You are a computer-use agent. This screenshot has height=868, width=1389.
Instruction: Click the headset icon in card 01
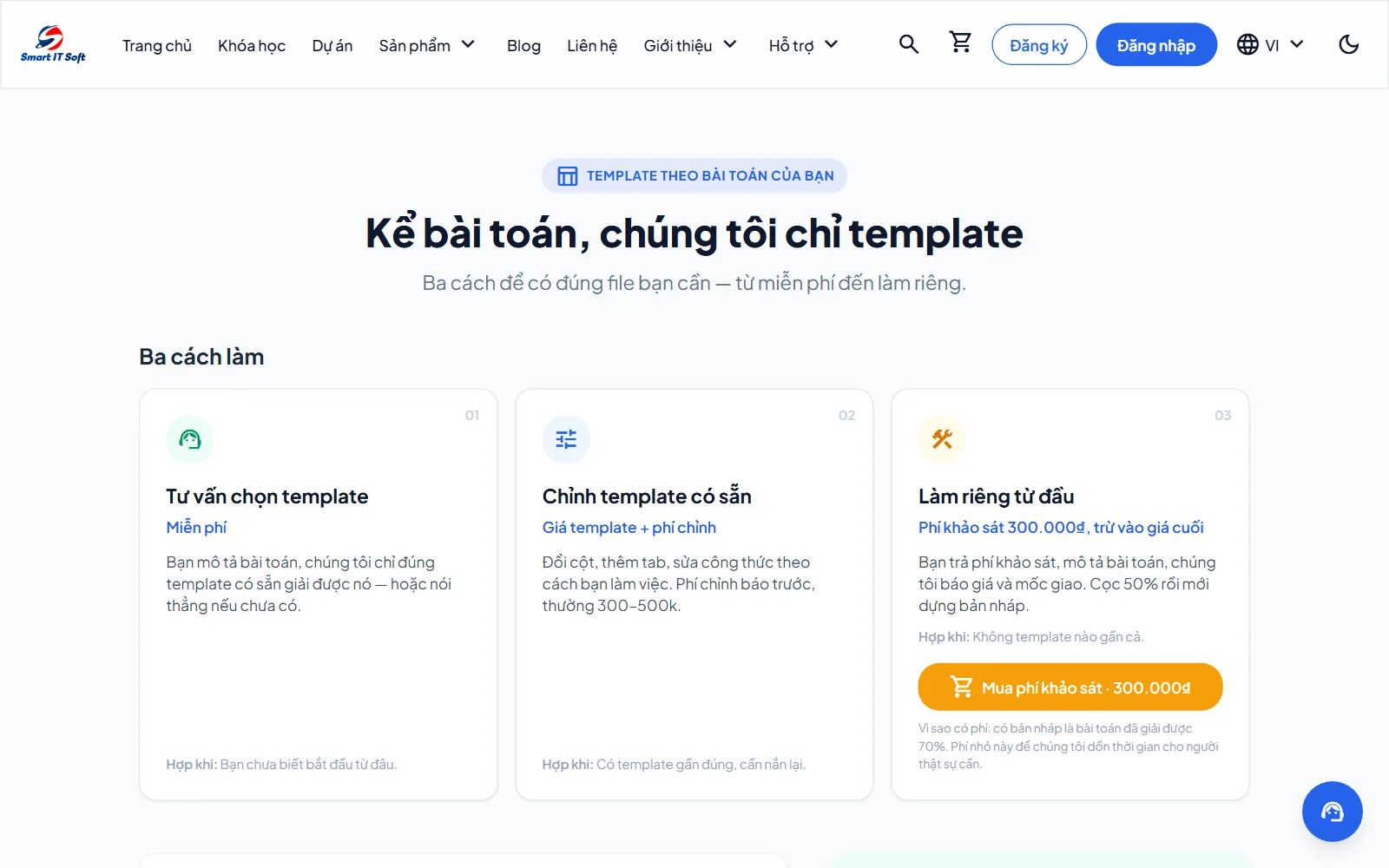point(189,439)
